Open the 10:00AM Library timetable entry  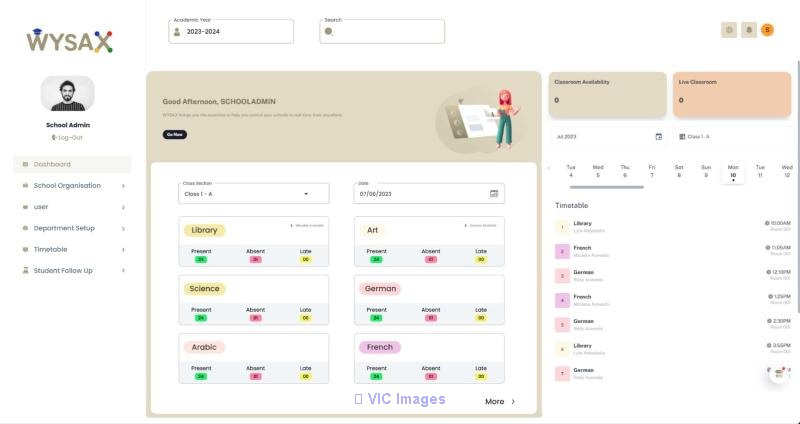pos(673,227)
